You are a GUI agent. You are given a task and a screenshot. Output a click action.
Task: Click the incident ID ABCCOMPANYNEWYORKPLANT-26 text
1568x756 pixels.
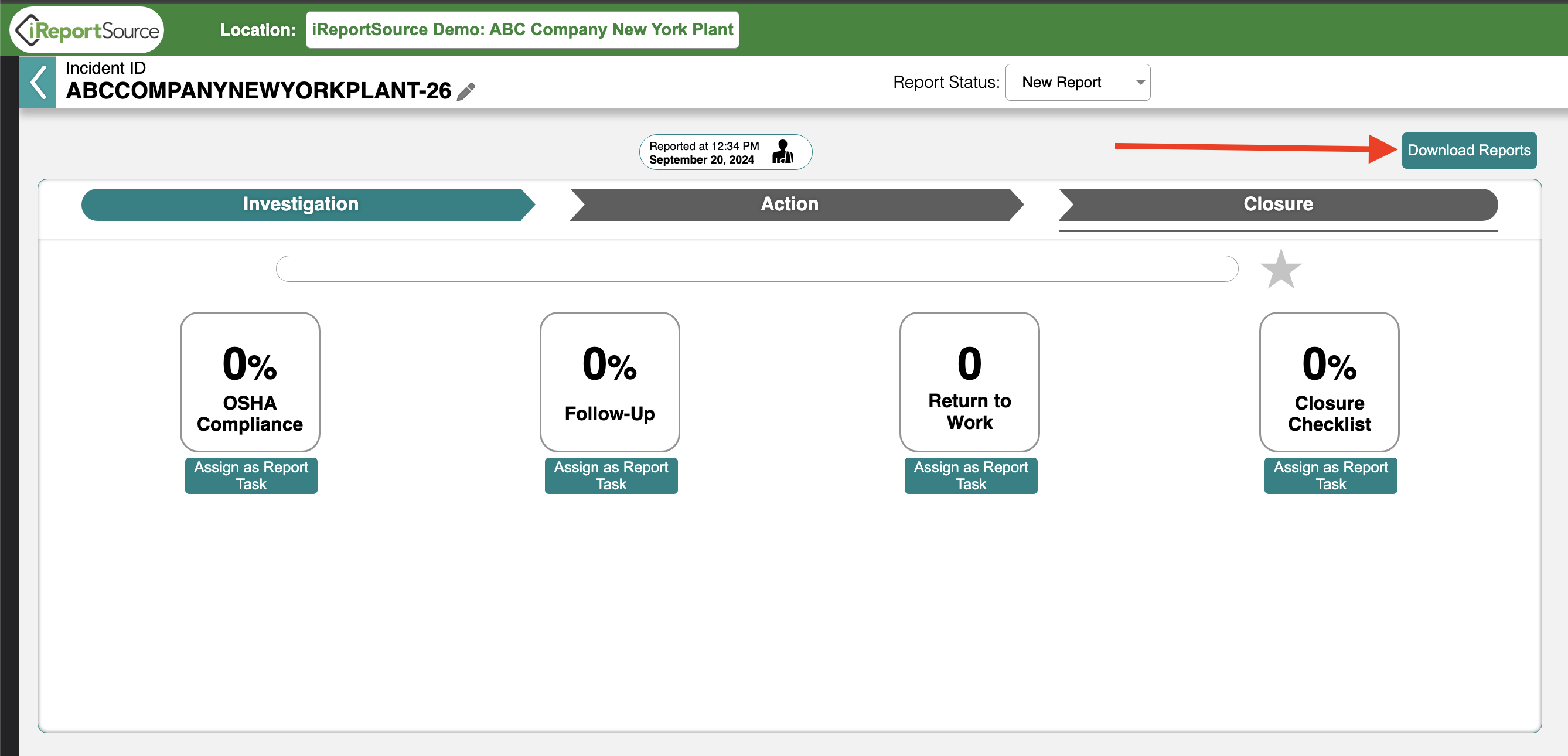click(258, 91)
